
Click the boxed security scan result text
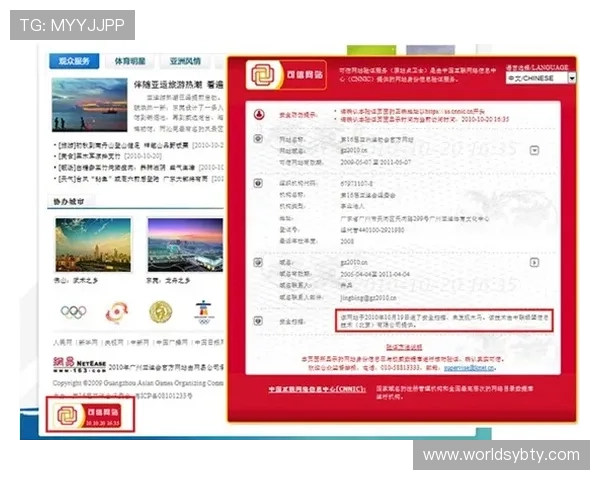[444, 320]
